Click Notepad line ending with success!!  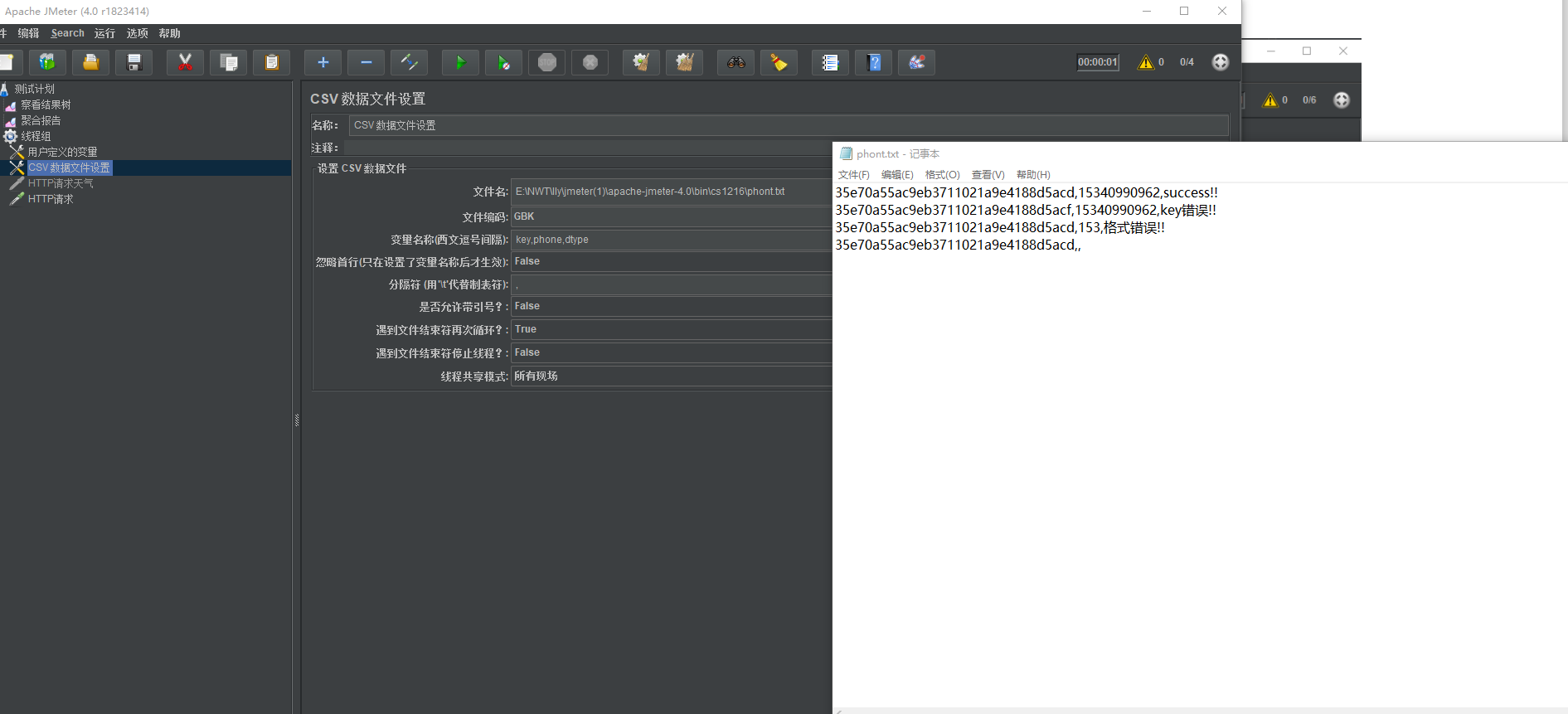[1027, 192]
